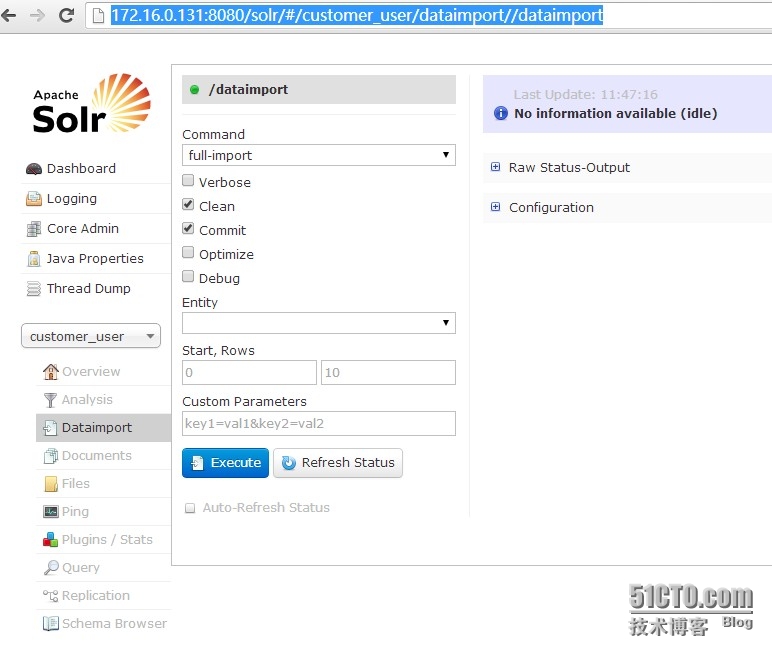Viewport: 772px width, 655px height.
Task: Click the Custom Parameters field
Action: 319,424
